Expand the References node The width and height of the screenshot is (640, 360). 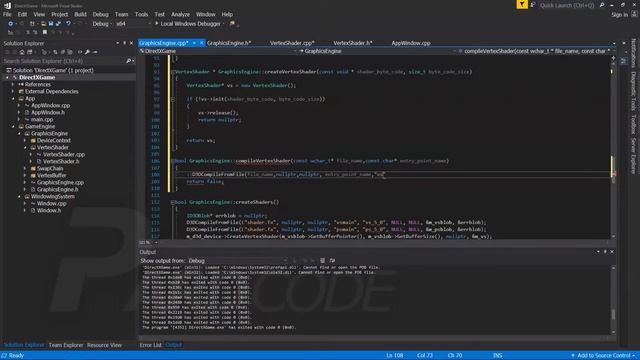[x=13, y=84]
